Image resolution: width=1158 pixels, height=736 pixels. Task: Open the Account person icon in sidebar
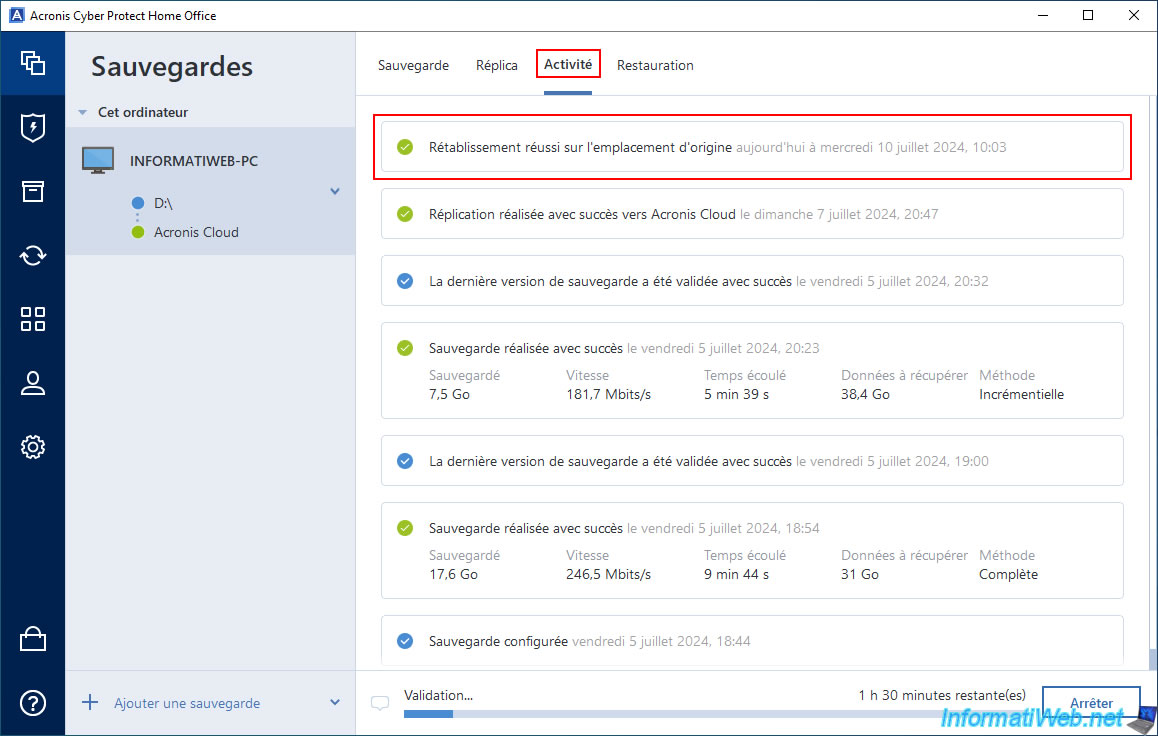click(32, 383)
